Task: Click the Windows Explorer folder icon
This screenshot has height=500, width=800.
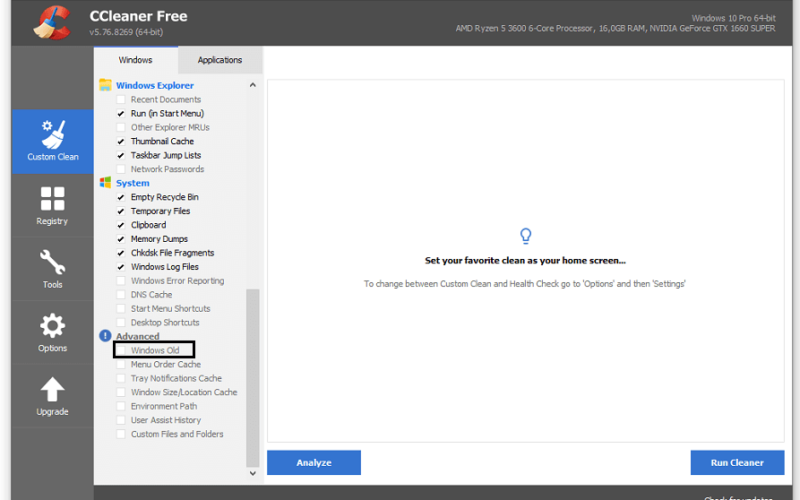Action: (106, 85)
